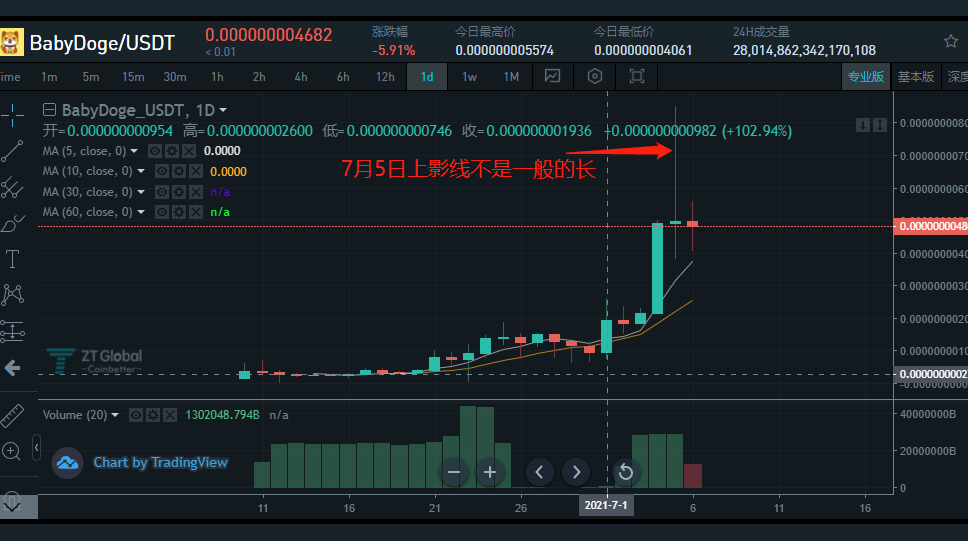Switch to 5m timeframe

pos(91,77)
